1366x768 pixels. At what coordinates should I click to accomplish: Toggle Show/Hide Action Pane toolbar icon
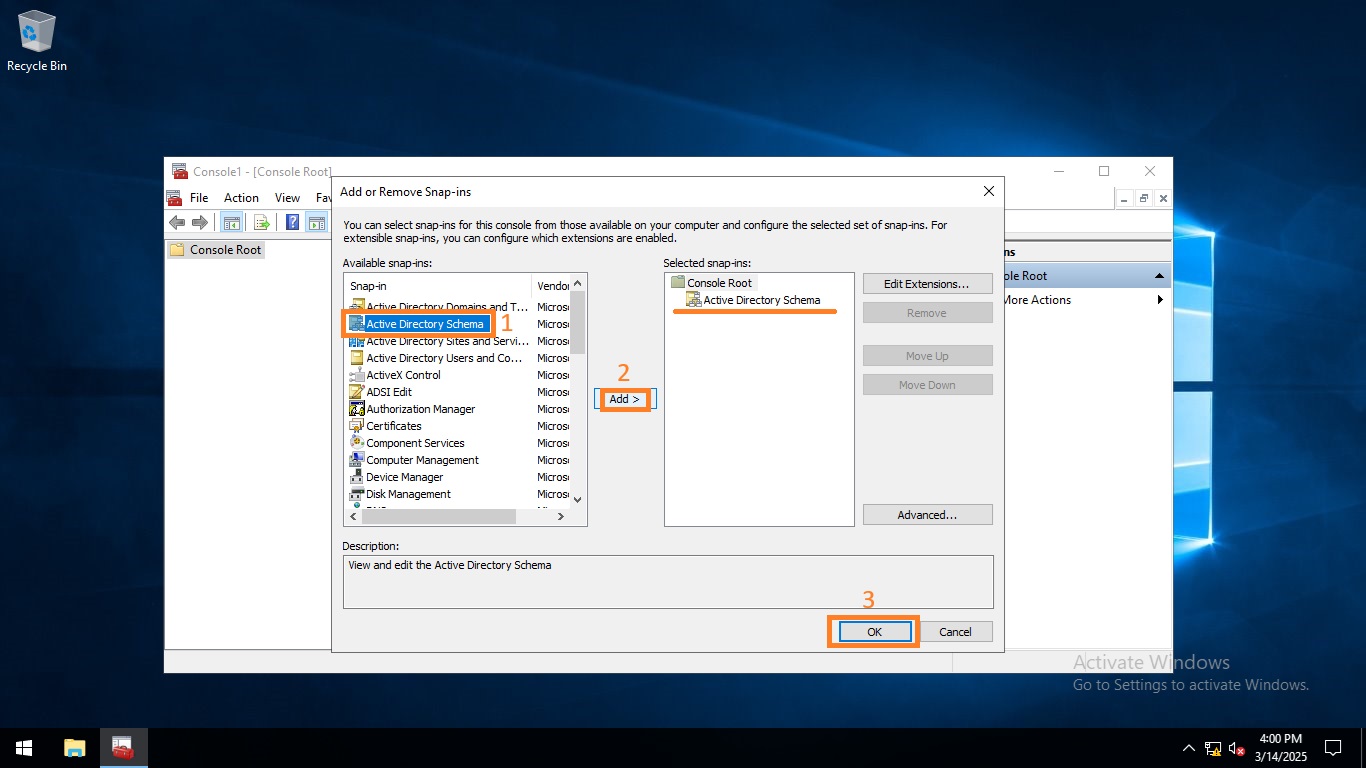(317, 223)
